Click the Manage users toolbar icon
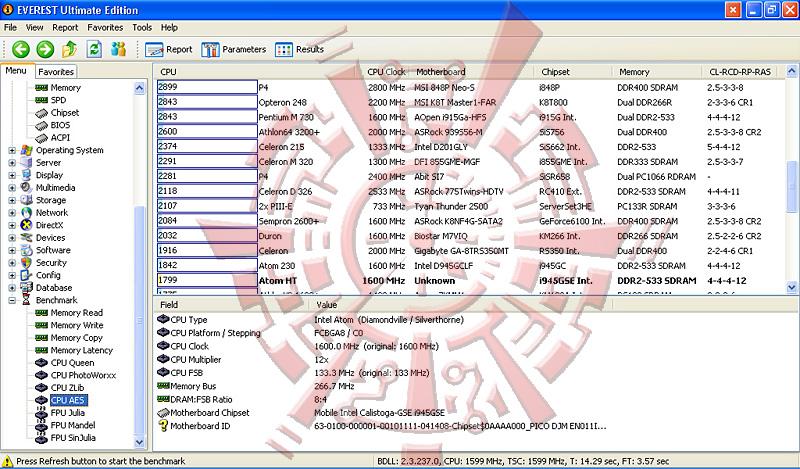The width and height of the screenshot is (800, 469). tap(118, 50)
